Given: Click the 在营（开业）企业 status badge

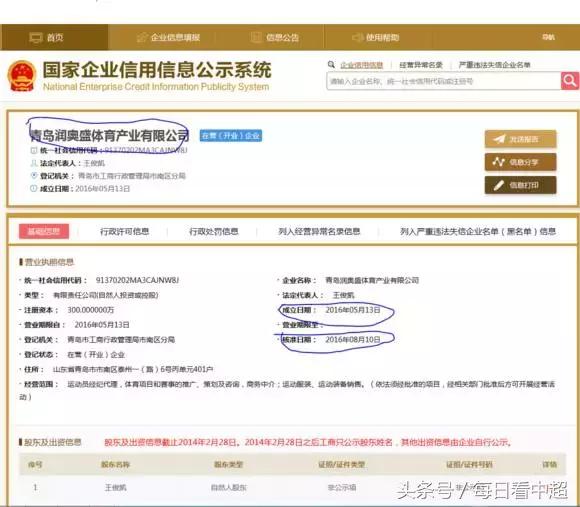Looking at the screenshot, I should tap(231, 136).
